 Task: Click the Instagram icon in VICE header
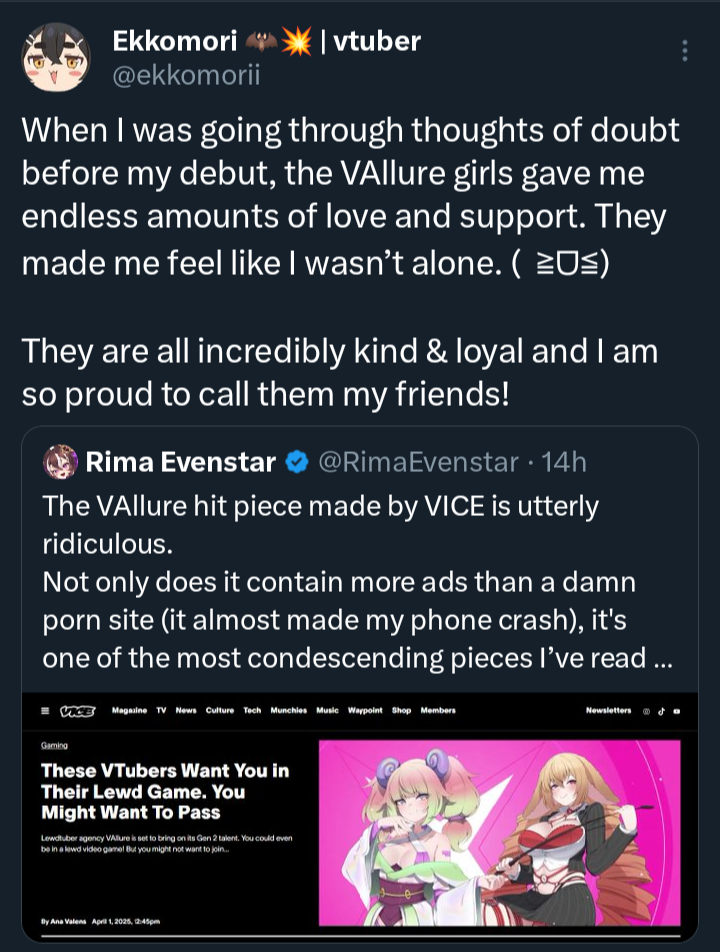click(645, 711)
